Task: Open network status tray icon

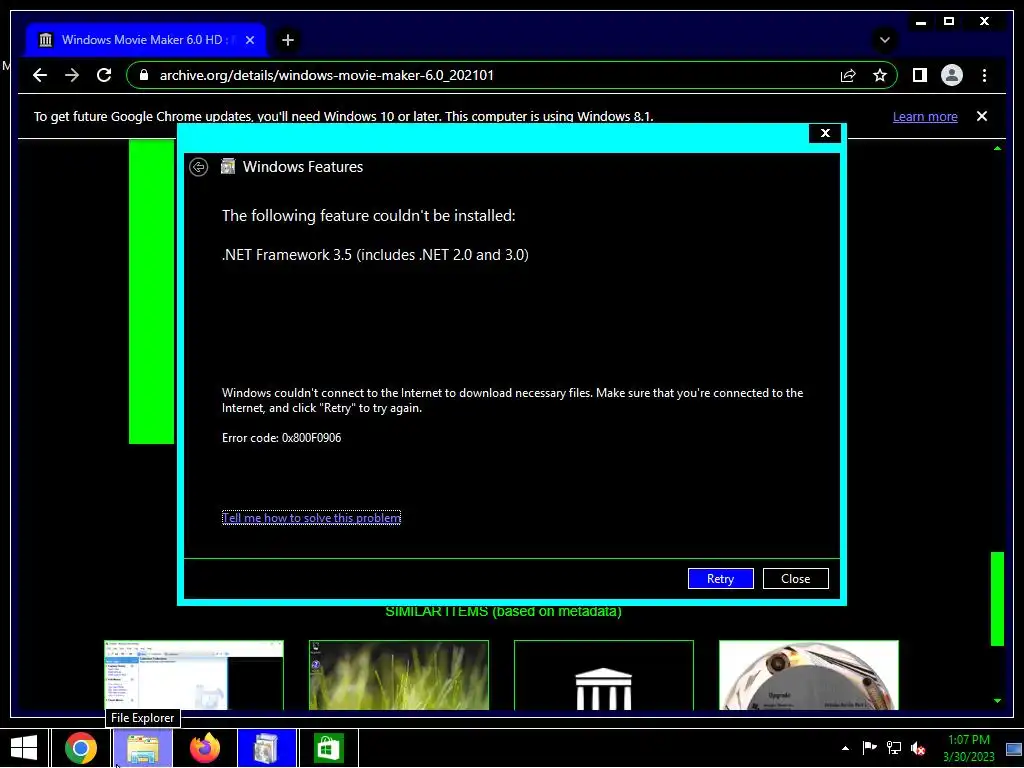Action: [893, 748]
